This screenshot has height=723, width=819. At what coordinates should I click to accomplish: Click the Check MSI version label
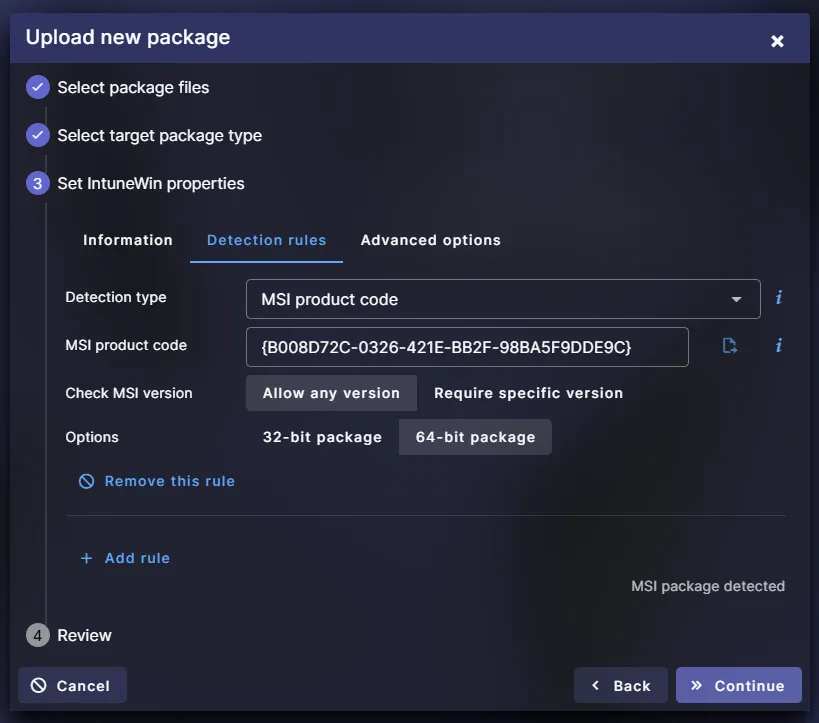(x=128, y=393)
